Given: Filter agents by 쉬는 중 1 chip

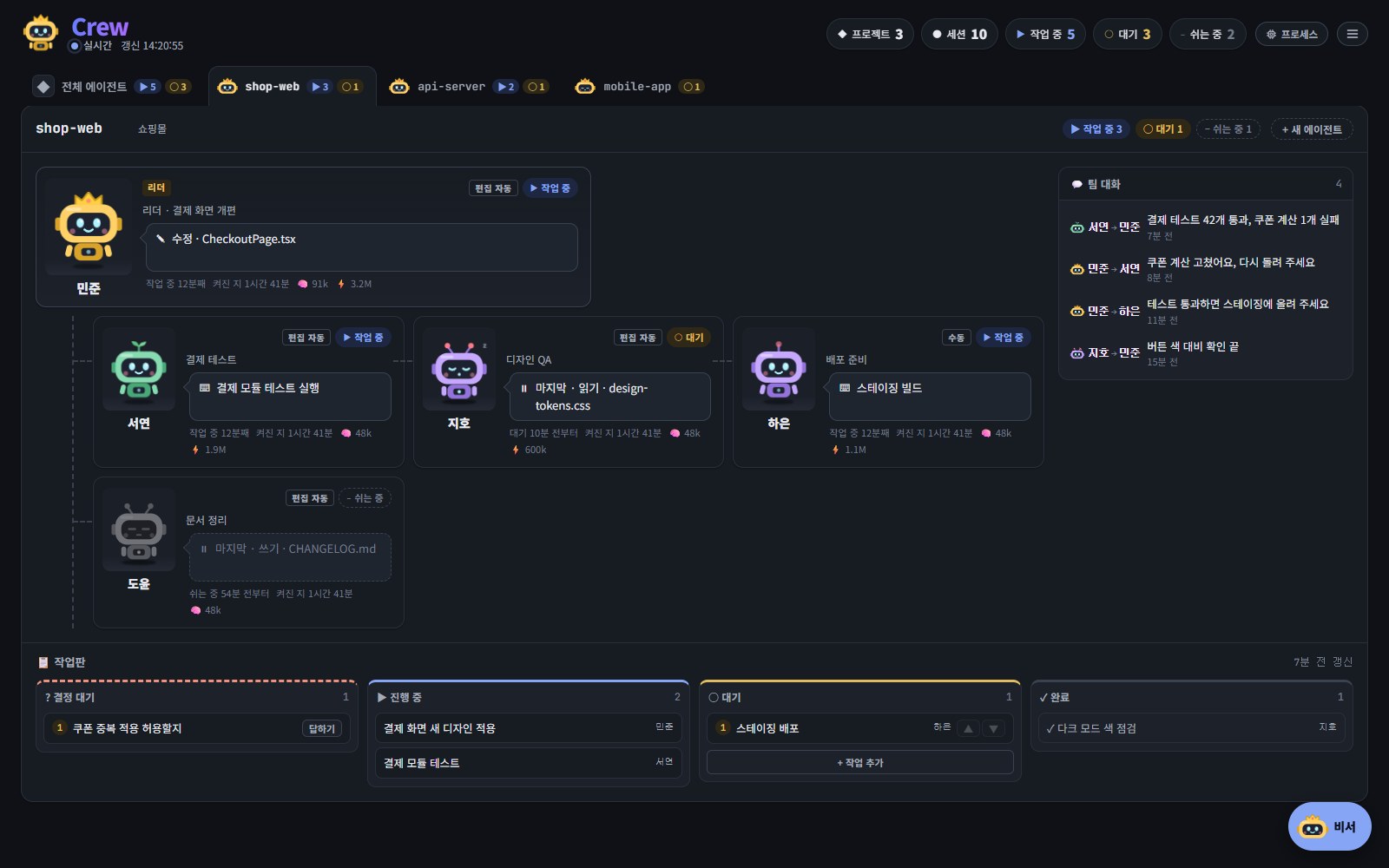Looking at the screenshot, I should [1228, 129].
